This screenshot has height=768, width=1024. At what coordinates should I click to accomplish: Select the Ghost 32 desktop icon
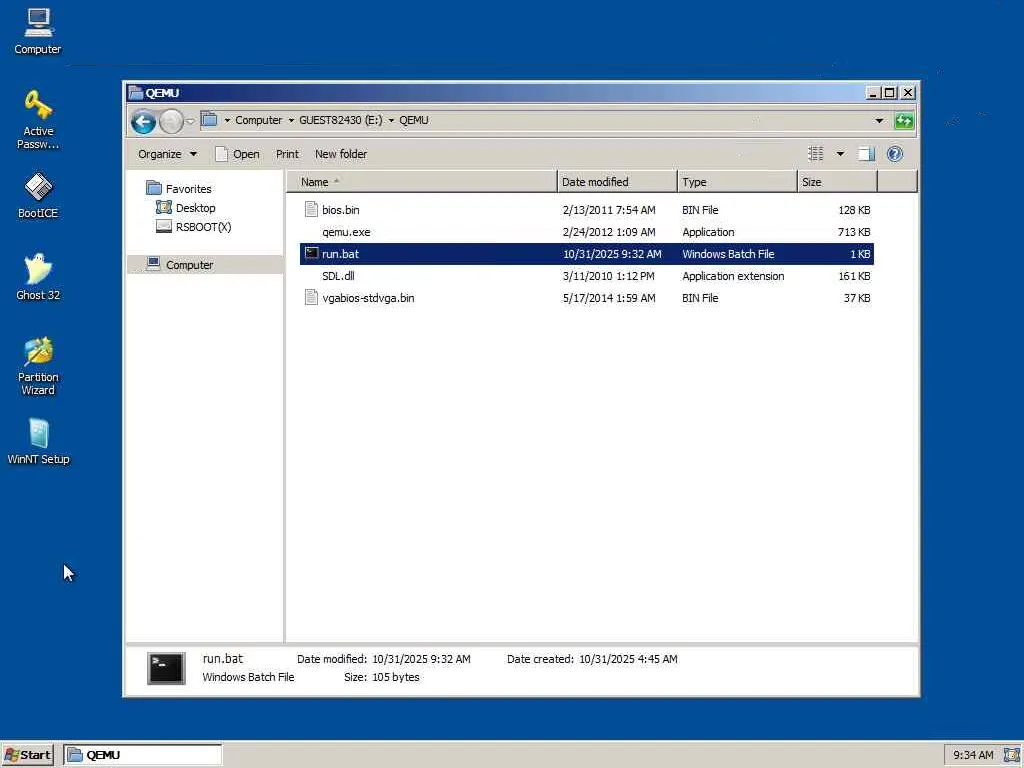38,277
